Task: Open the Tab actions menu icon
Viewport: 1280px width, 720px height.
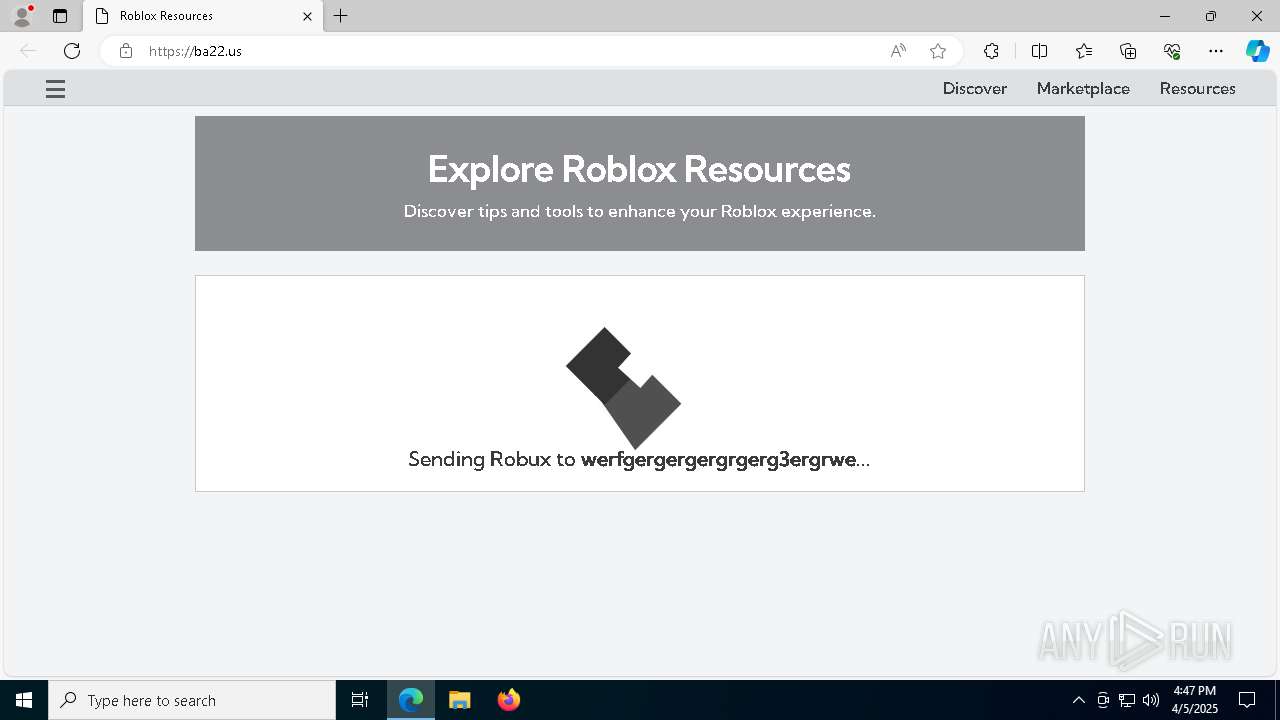Action: click(60, 16)
